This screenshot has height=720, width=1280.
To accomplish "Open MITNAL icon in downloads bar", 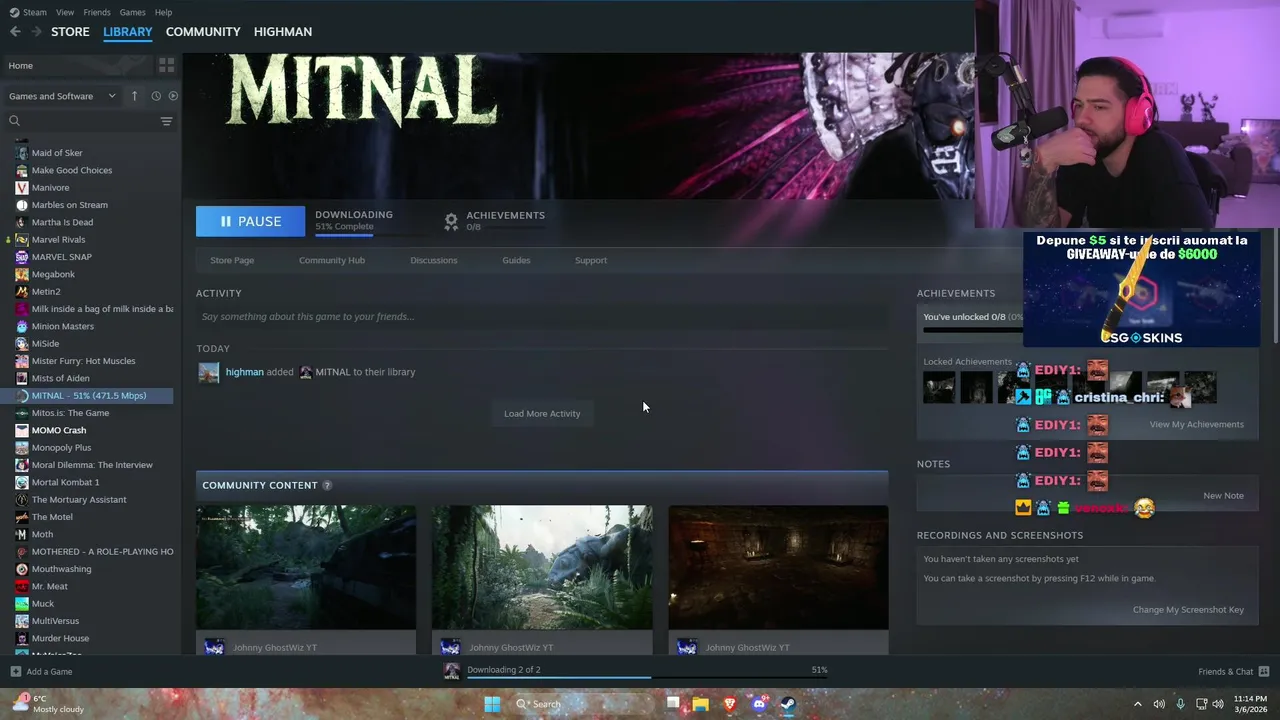I will coord(452,671).
